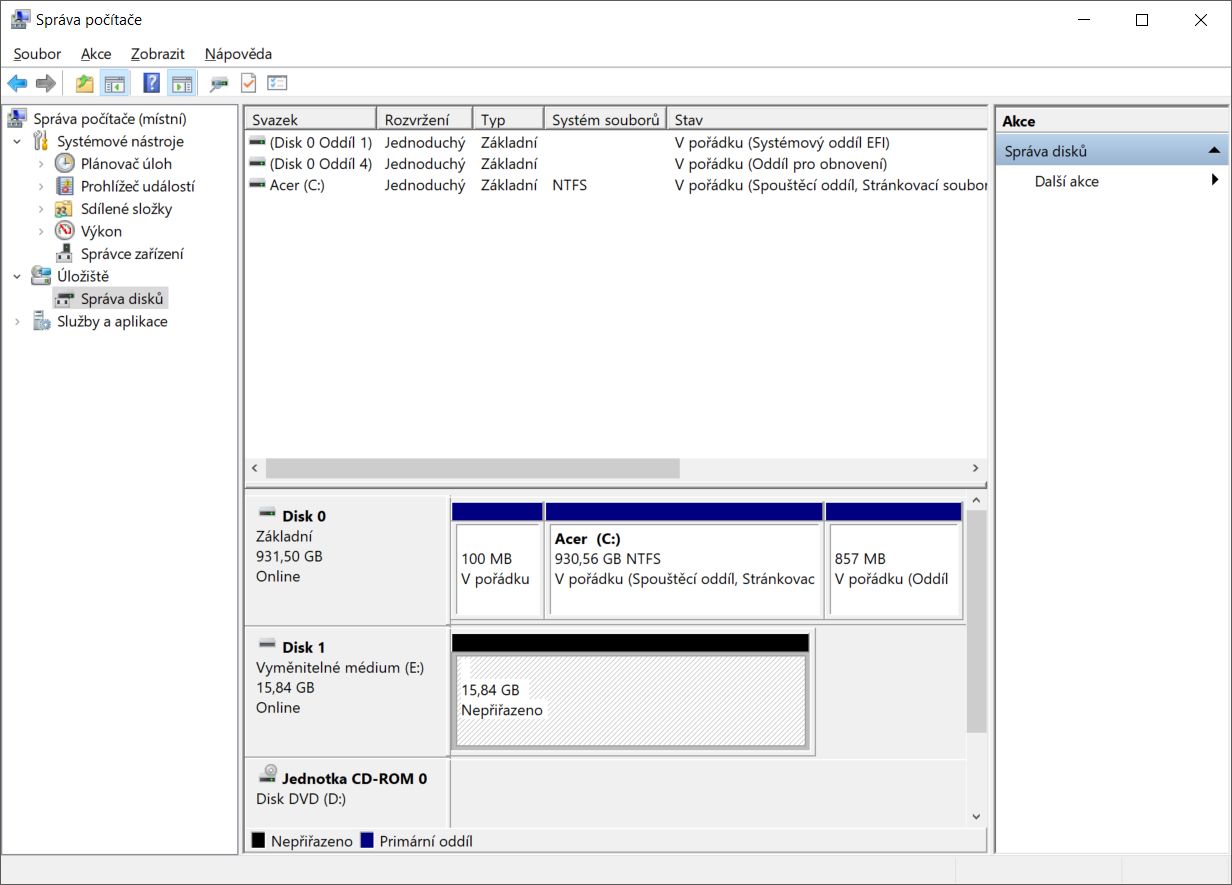
Task: Click the checkmark document toolbar icon
Action: 248,83
